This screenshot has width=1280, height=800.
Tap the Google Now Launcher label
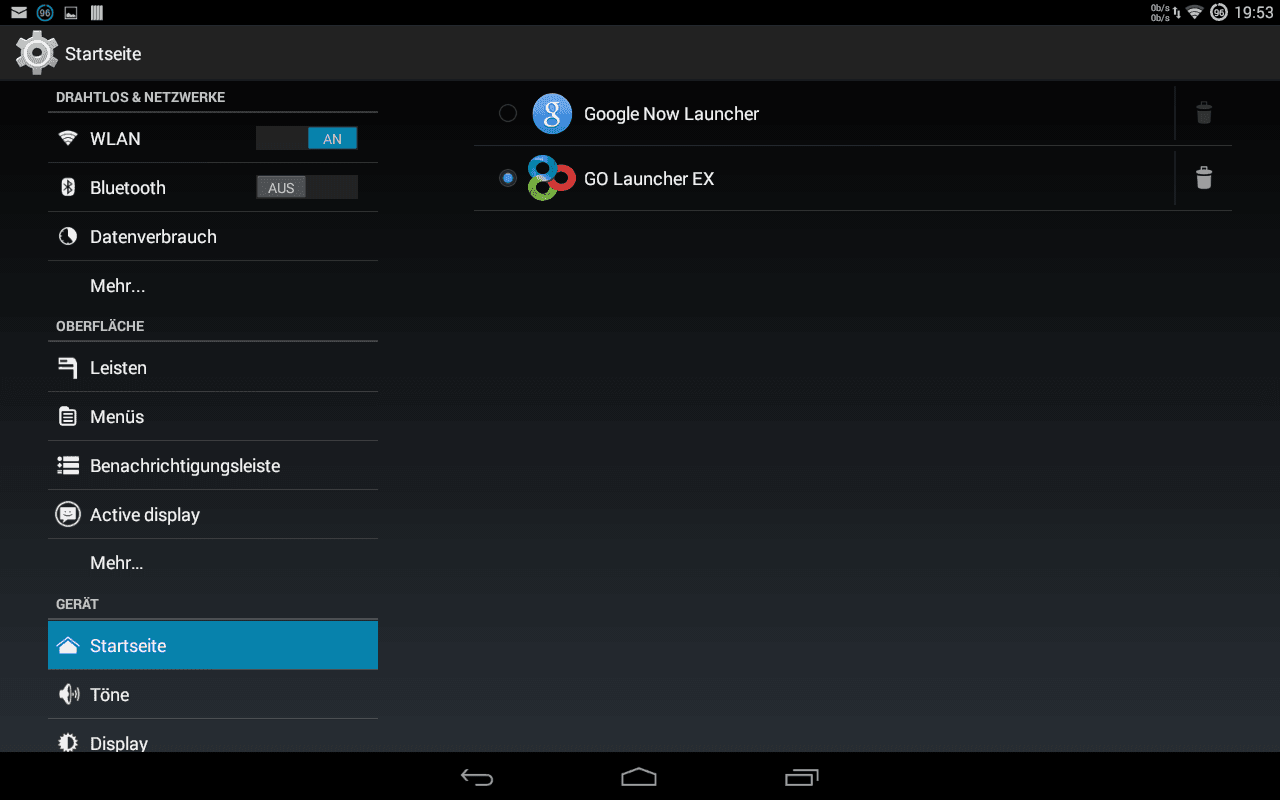click(x=671, y=114)
